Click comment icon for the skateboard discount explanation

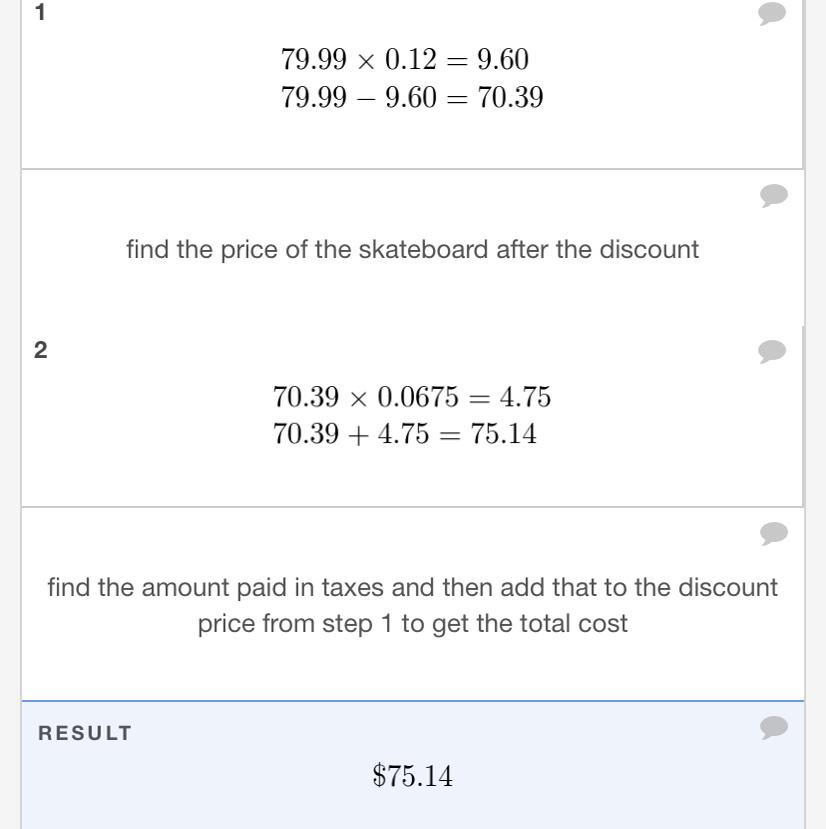pyautogui.click(x=773, y=196)
